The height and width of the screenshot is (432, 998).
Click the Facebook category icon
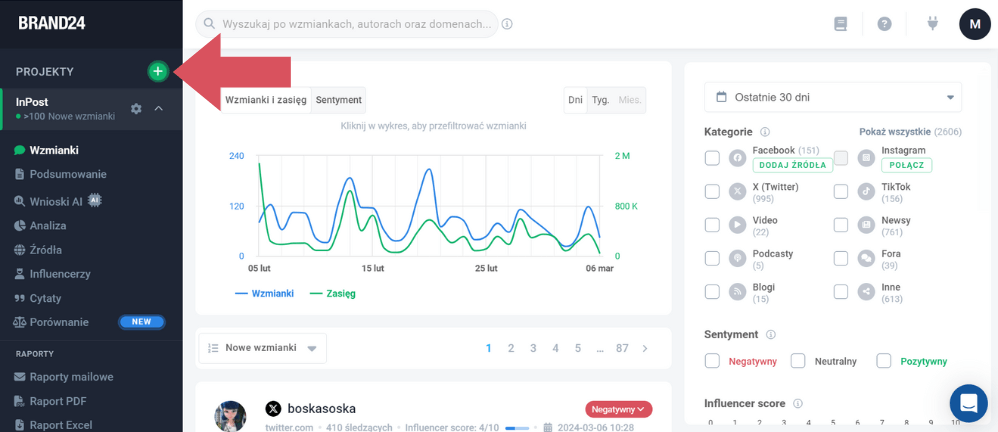[737, 158]
